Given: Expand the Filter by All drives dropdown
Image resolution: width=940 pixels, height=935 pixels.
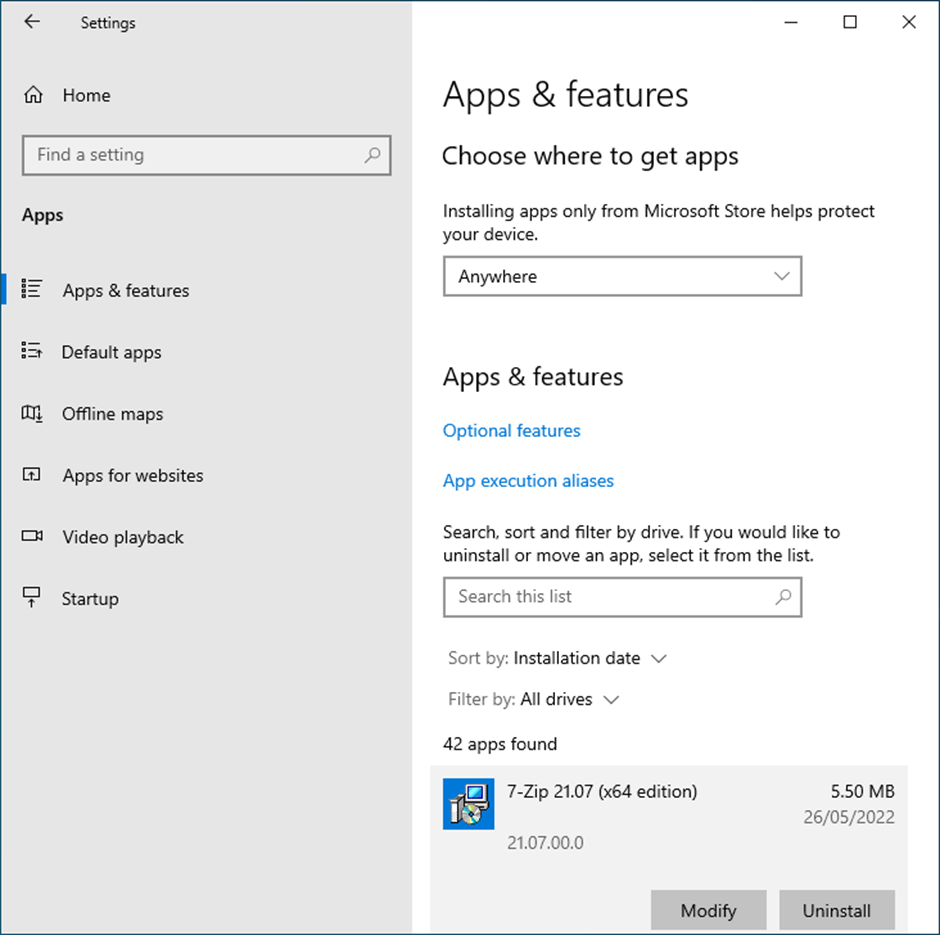Looking at the screenshot, I should 534,699.
